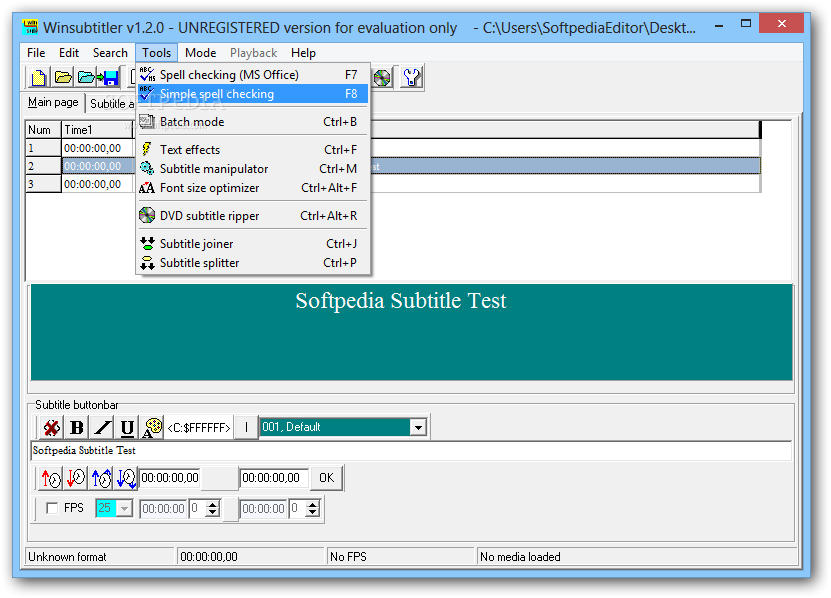The image size is (831, 598).
Task: Open the font color palette icon
Action: pos(152,428)
